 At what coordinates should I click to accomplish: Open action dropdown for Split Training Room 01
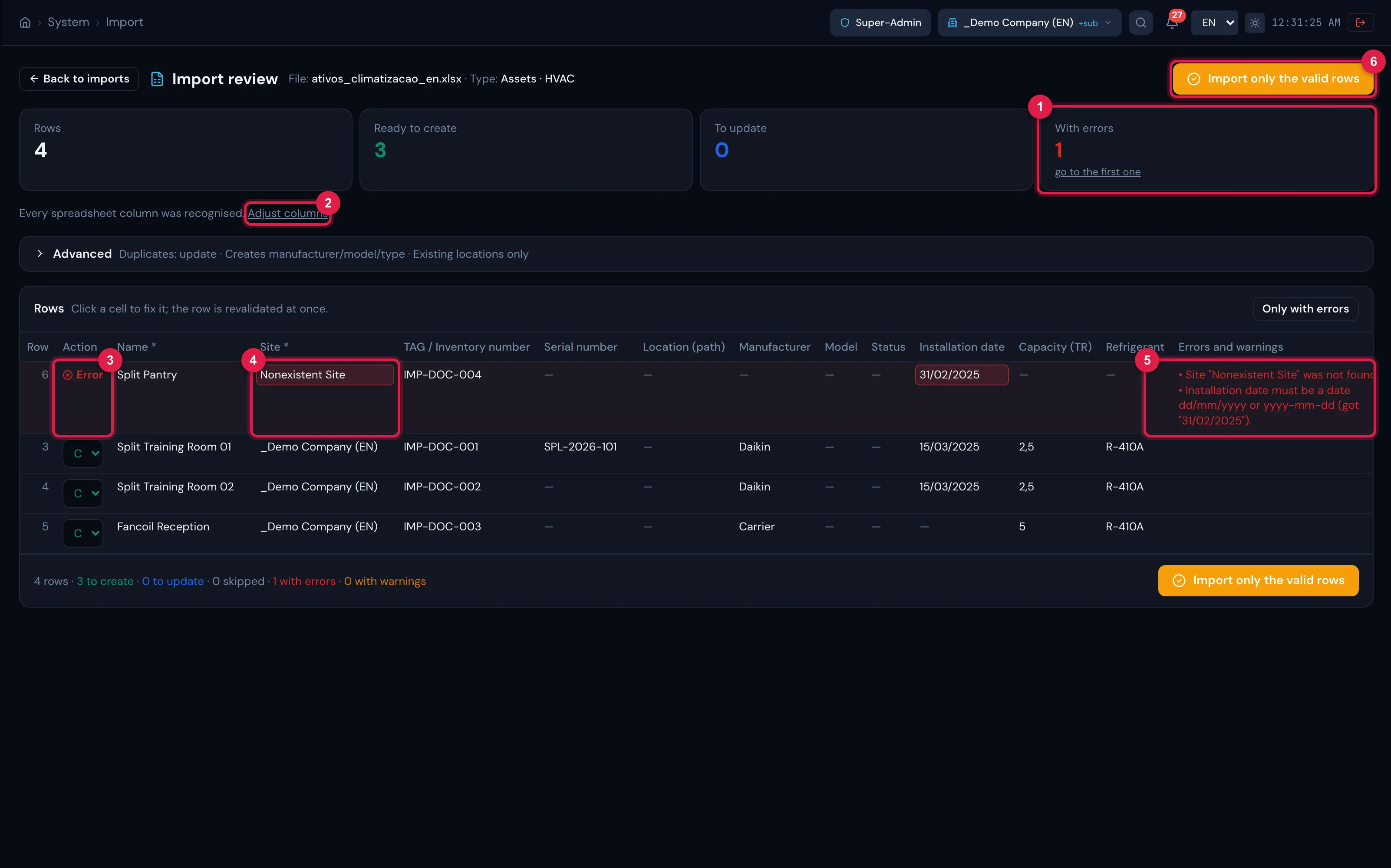[x=82, y=454]
